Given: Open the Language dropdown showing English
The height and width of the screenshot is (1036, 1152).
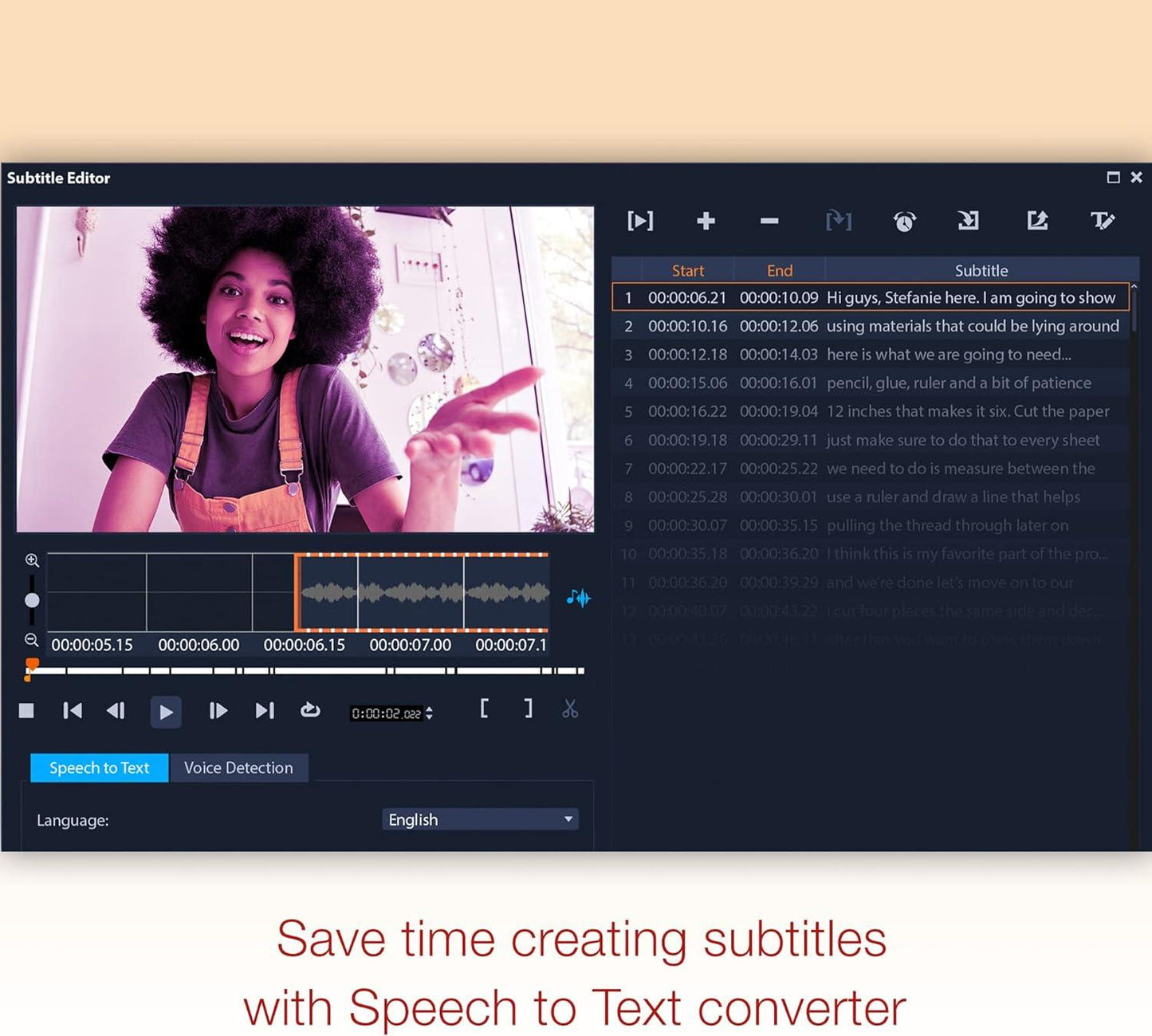Looking at the screenshot, I should (479, 819).
